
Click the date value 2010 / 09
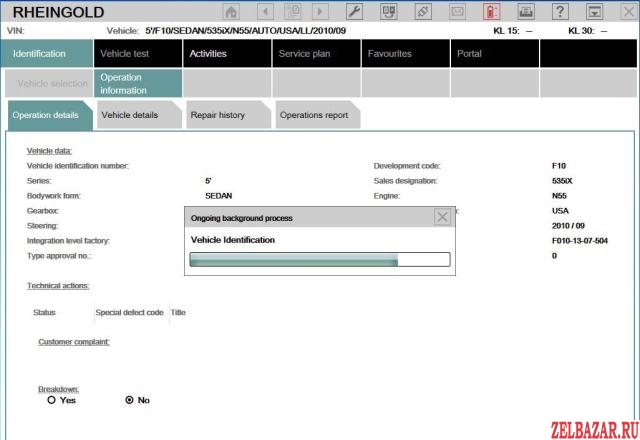coord(568,226)
